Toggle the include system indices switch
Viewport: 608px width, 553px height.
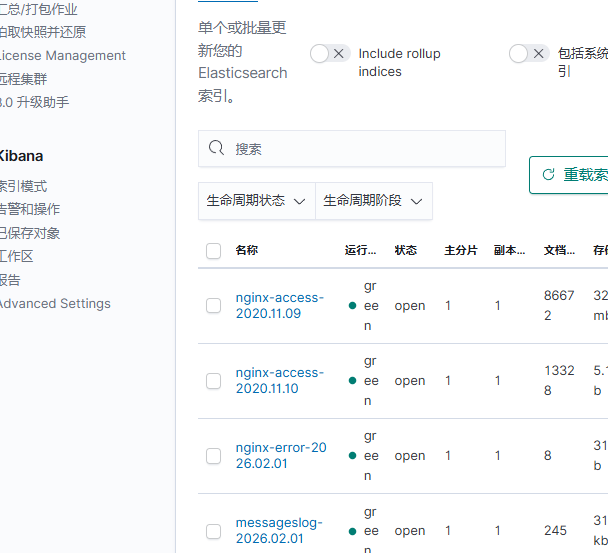pyautogui.click(x=529, y=54)
